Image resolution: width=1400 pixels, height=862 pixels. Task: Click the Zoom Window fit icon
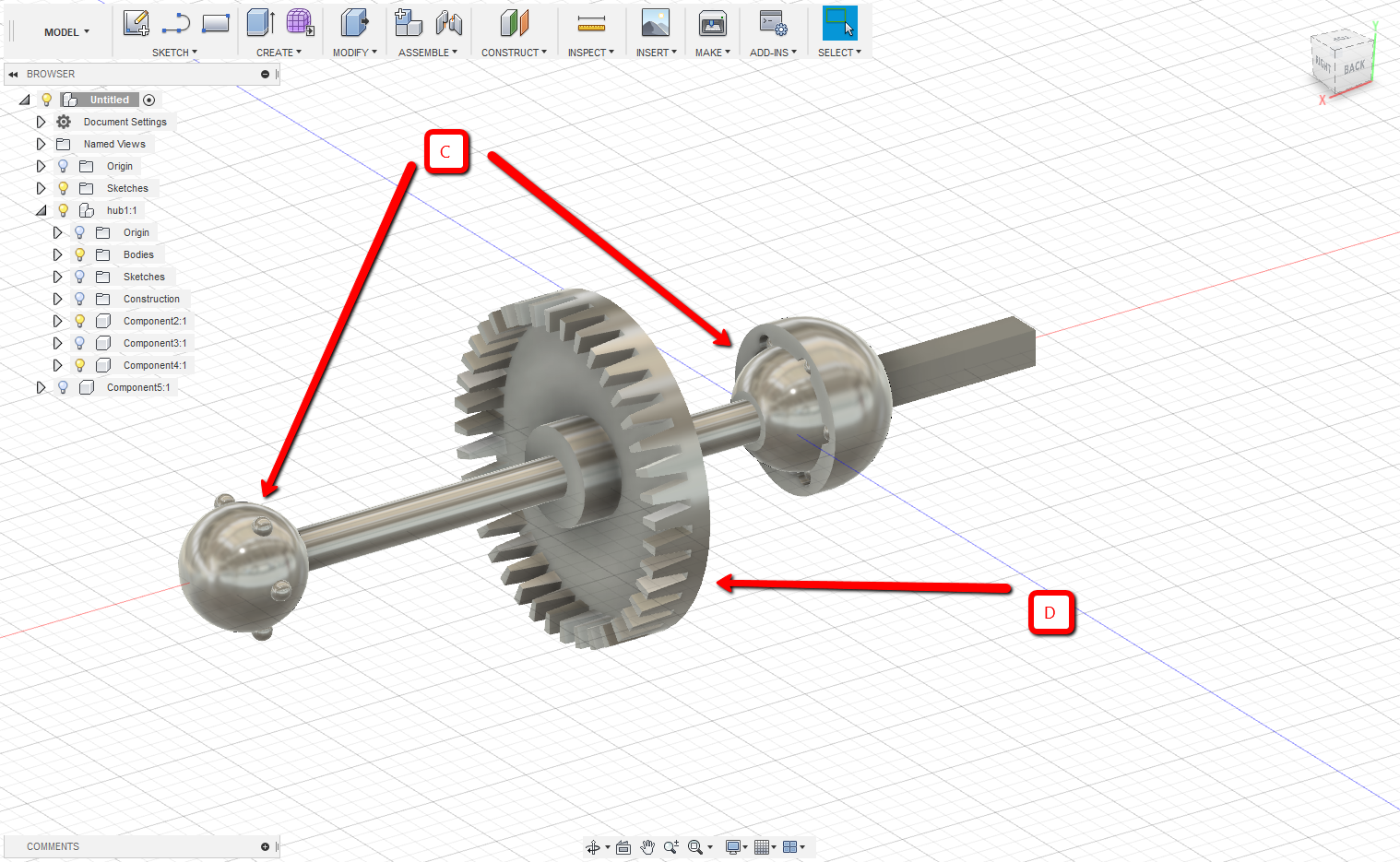tap(695, 847)
